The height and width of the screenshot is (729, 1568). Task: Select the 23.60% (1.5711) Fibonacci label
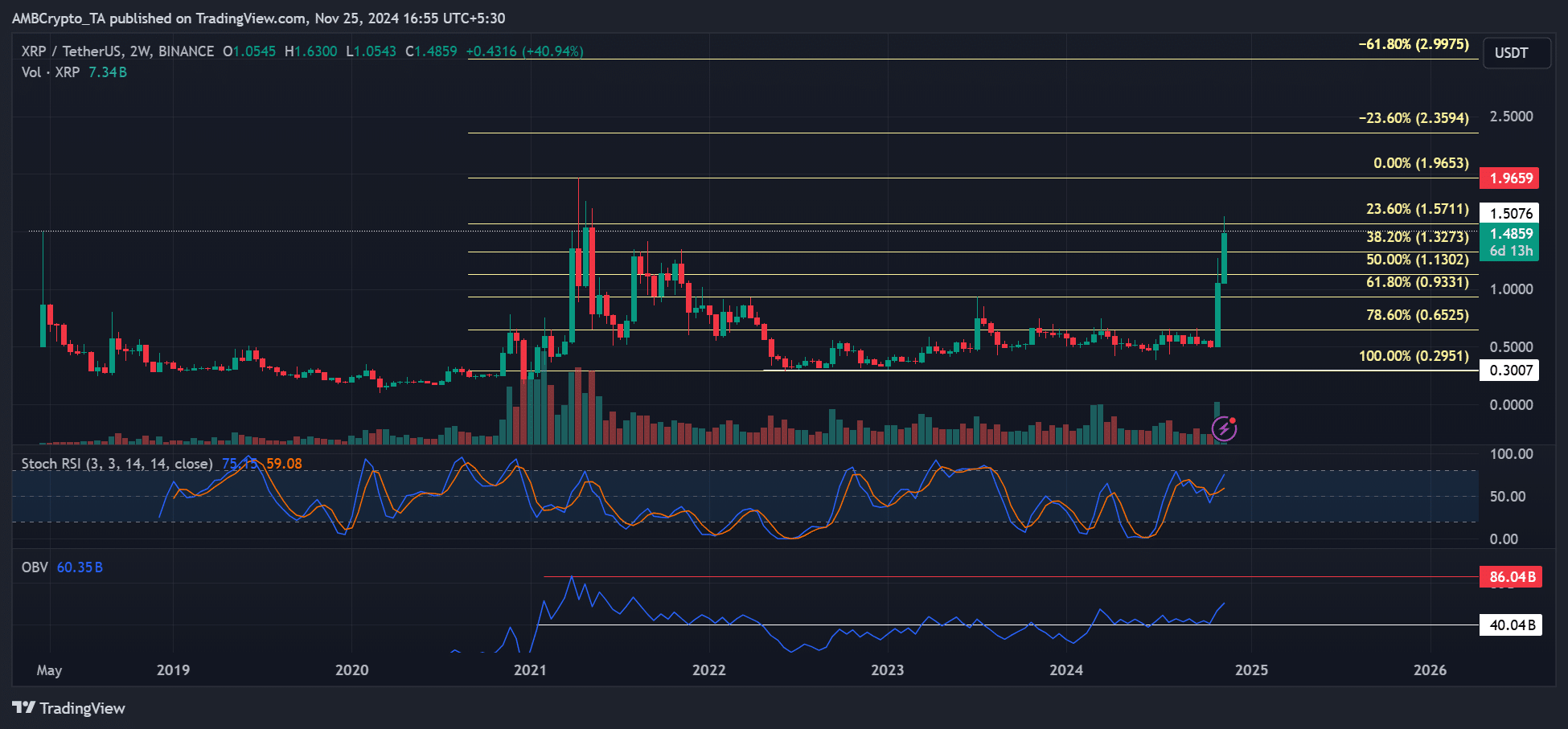pos(1418,209)
